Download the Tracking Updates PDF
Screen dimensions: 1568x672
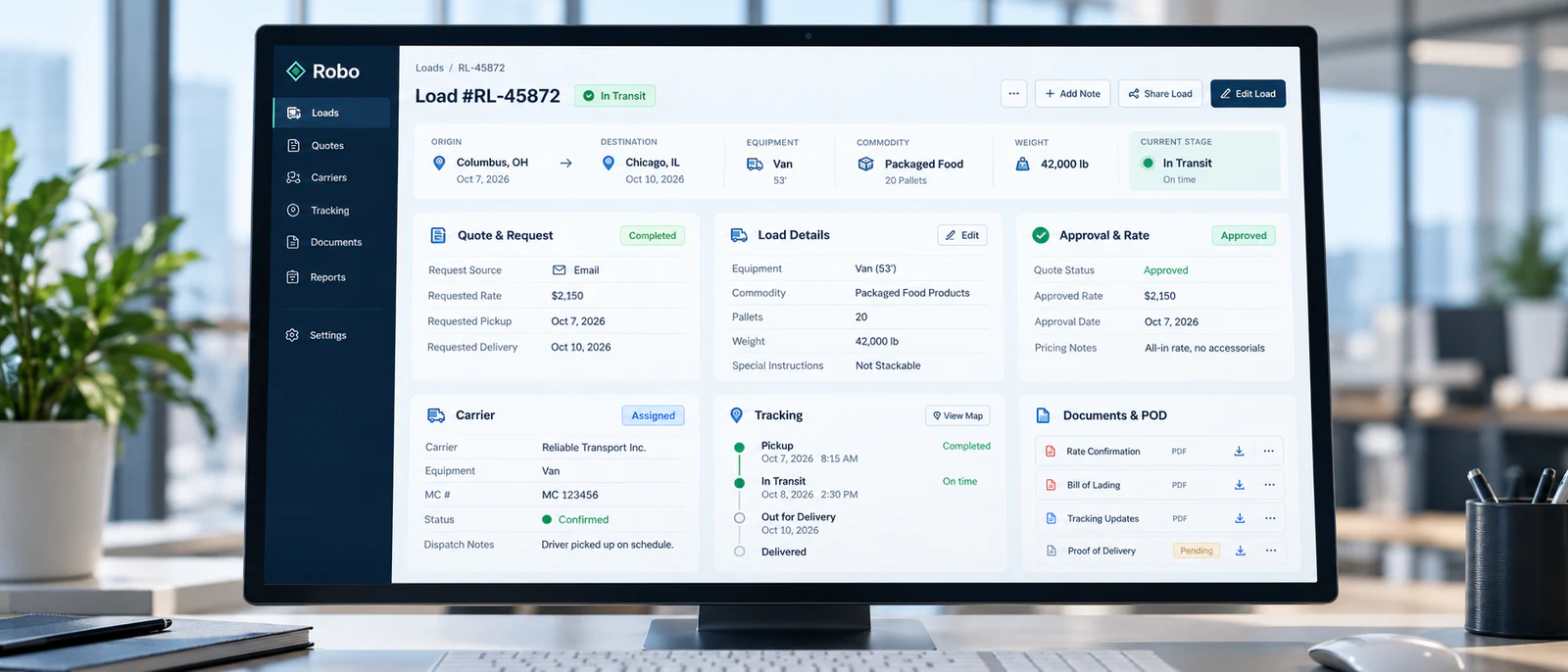[x=1240, y=519]
